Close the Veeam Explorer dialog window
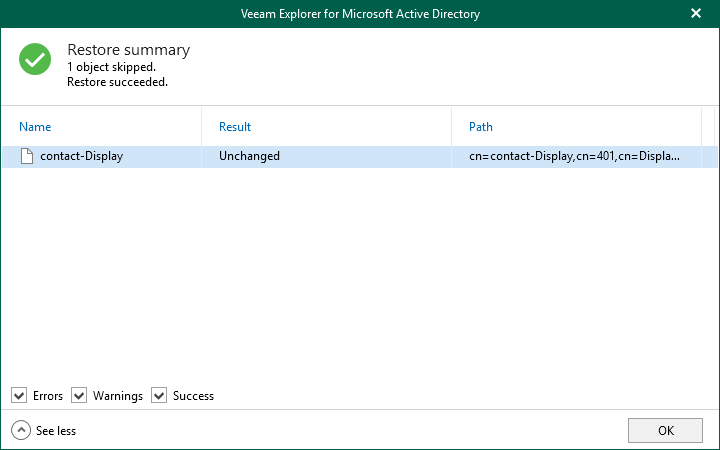The image size is (720, 450). [x=696, y=14]
